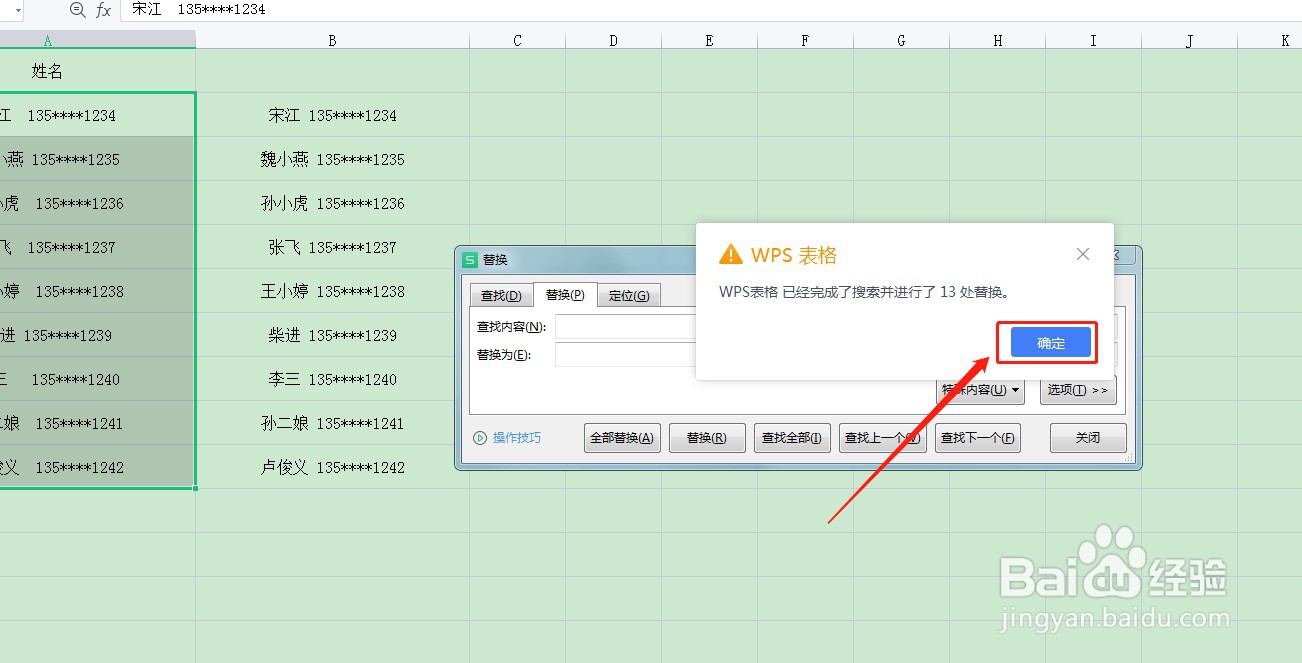The image size is (1302, 663).
Task: Click the WPS S icon in 替换 title bar
Action: pyautogui.click(x=470, y=259)
